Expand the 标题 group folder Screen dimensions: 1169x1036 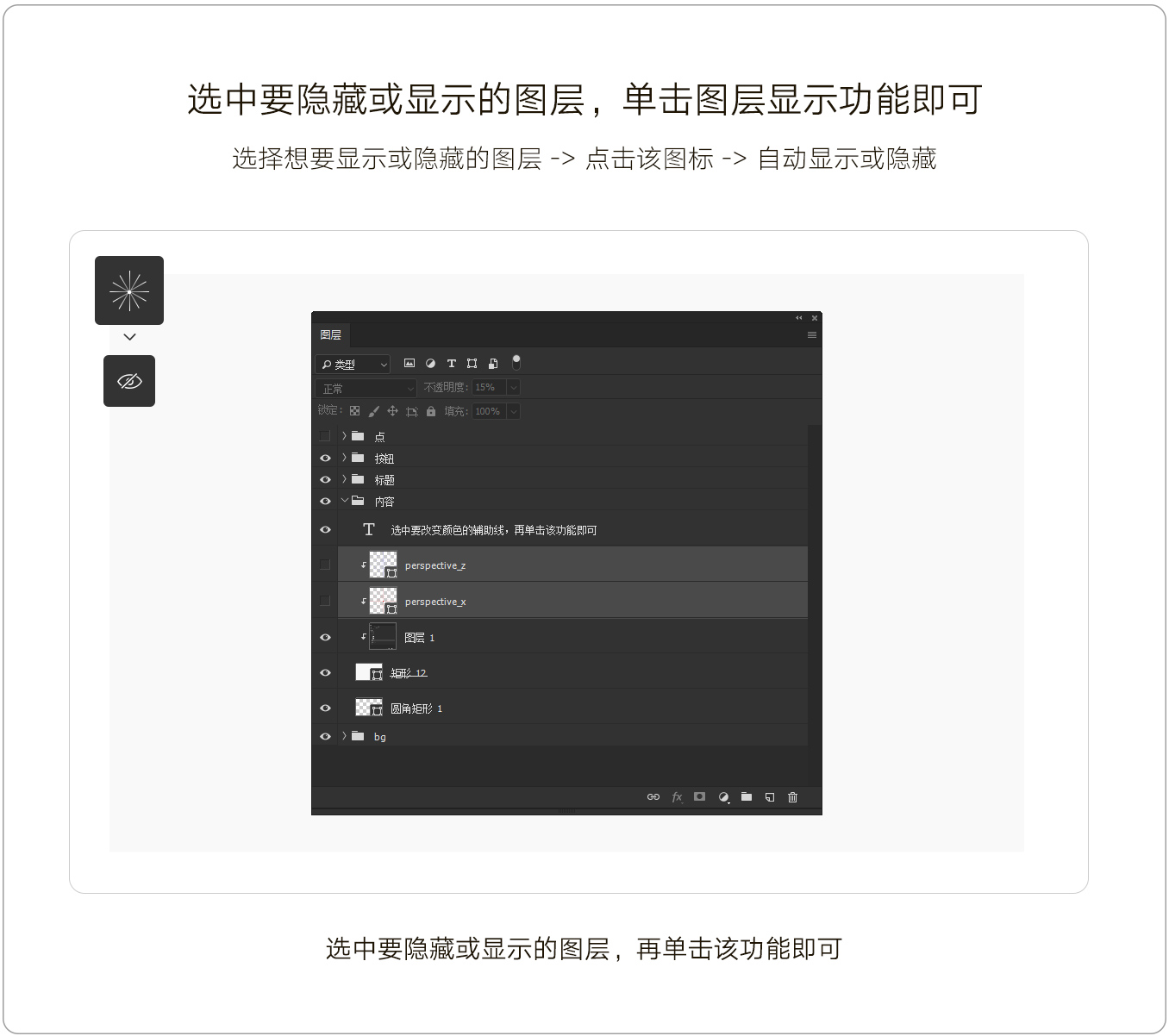coord(344,479)
